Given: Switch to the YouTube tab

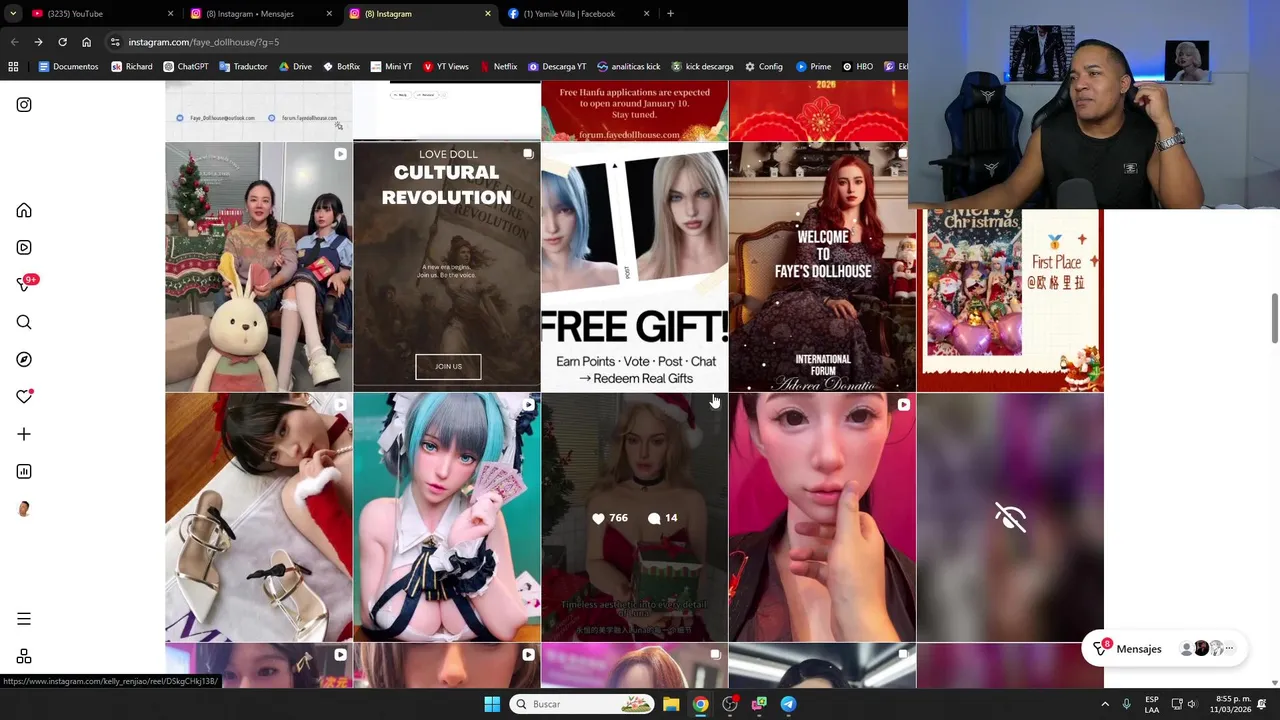Looking at the screenshot, I should click(101, 14).
